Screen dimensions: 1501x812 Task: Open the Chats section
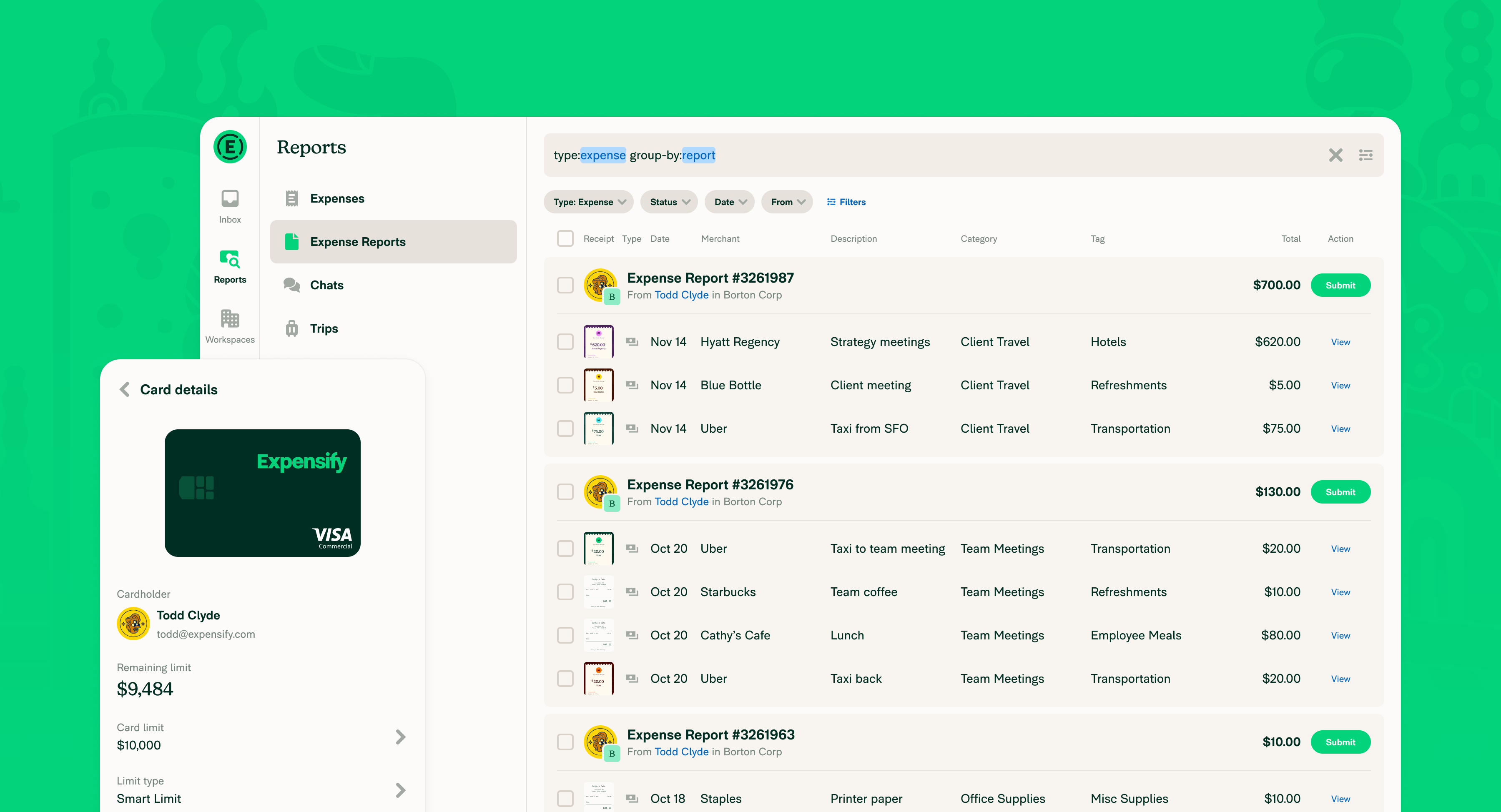326,285
